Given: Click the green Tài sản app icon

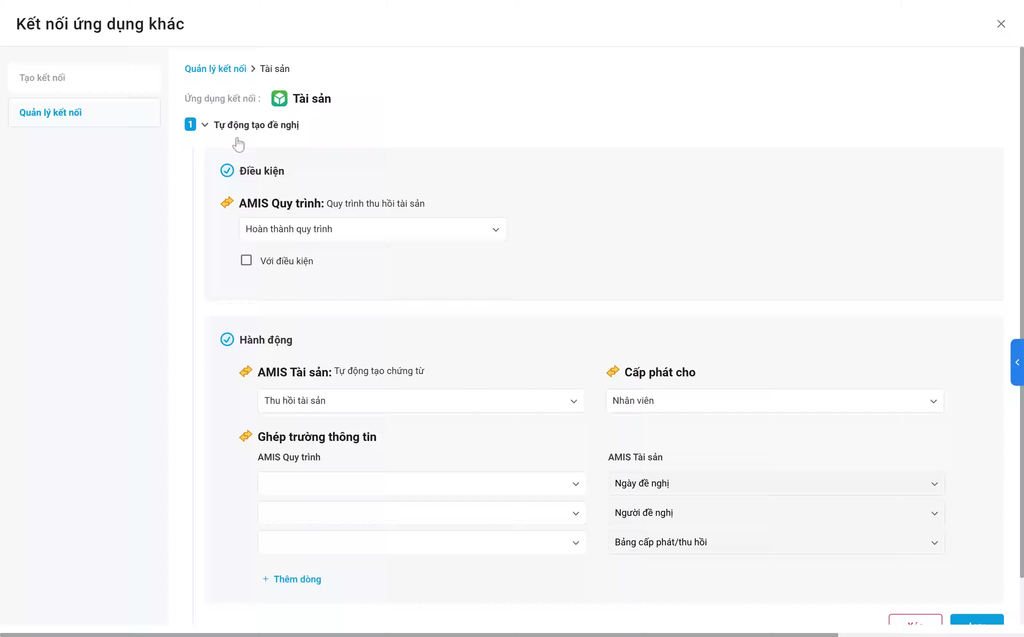Looking at the screenshot, I should pos(280,99).
